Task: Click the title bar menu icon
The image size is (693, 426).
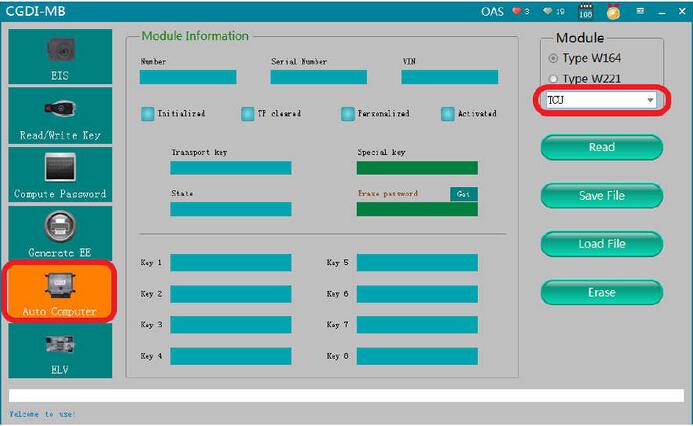Action: (x=640, y=11)
